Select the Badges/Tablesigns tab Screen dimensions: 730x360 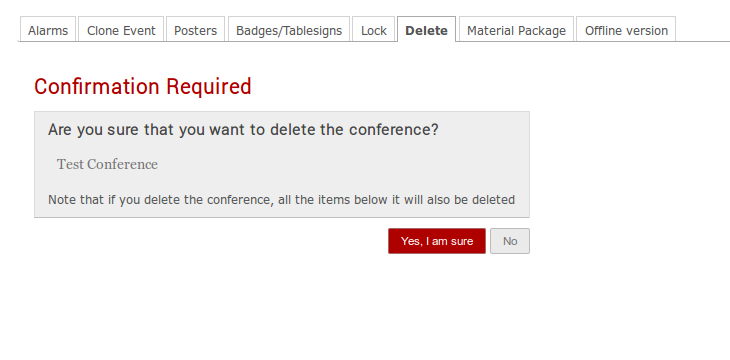click(289, 30)
